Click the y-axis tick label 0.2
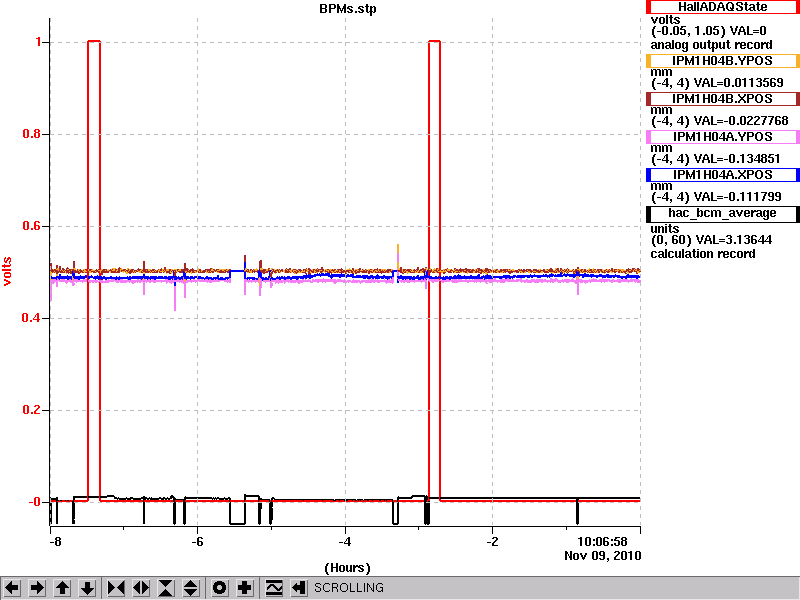800x600 pixels. point(32,410)
